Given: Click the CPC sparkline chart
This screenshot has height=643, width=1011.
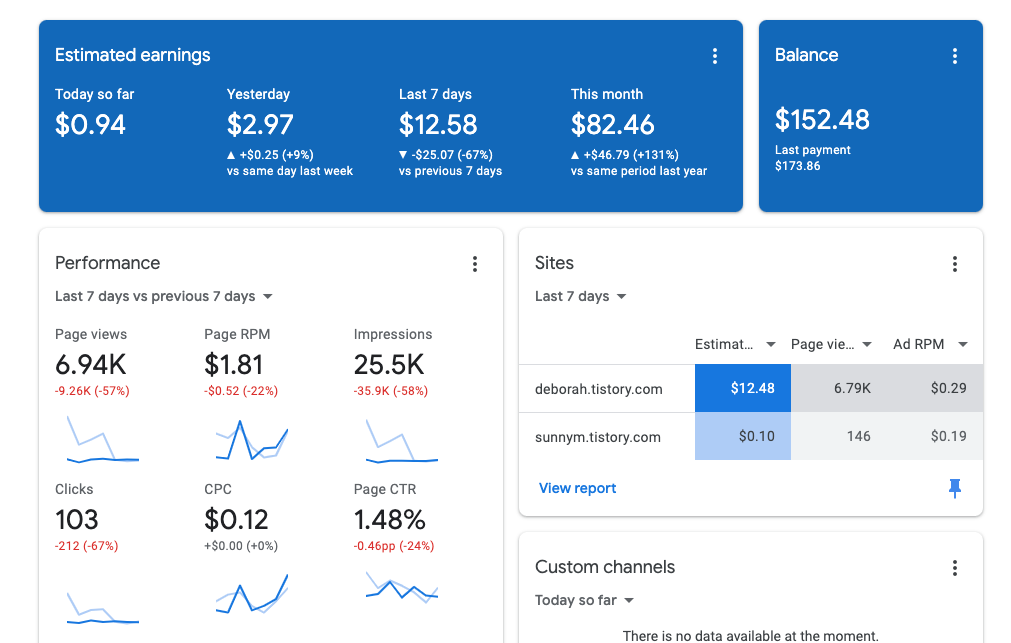Looking at the screenshot, I should [x=251, y=593].
